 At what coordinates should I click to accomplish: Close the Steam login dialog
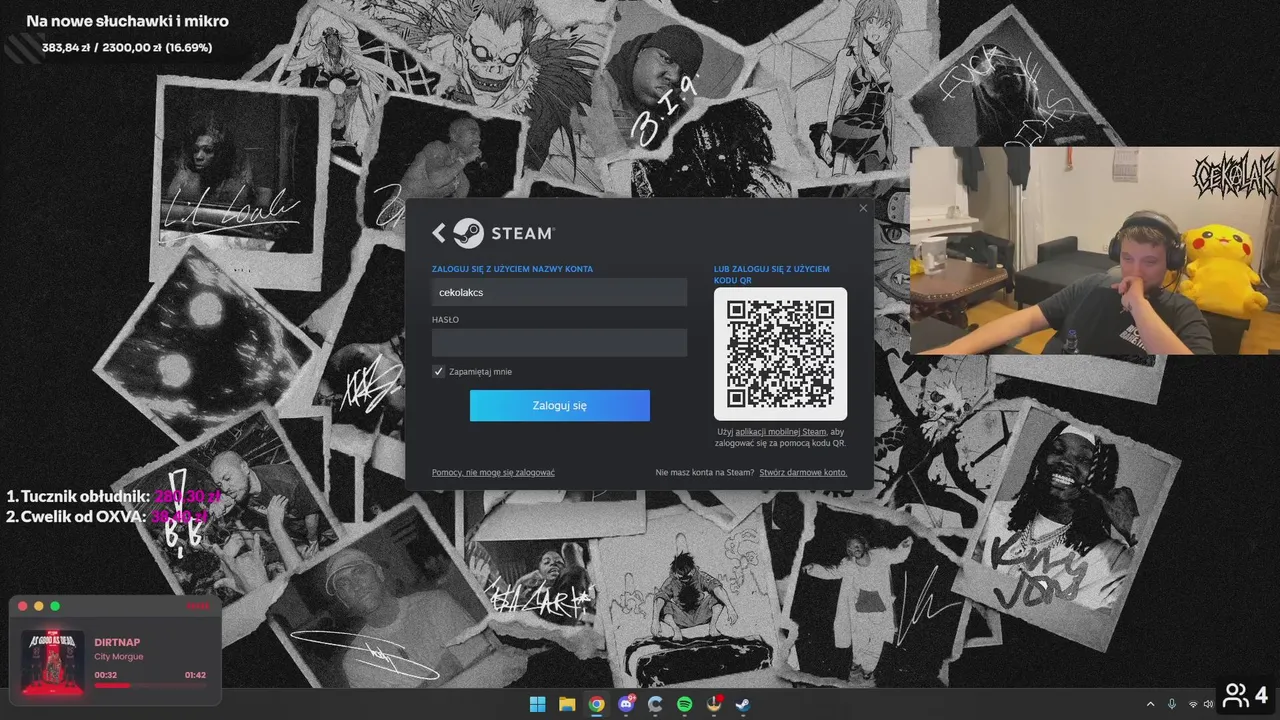click(863, 208)
